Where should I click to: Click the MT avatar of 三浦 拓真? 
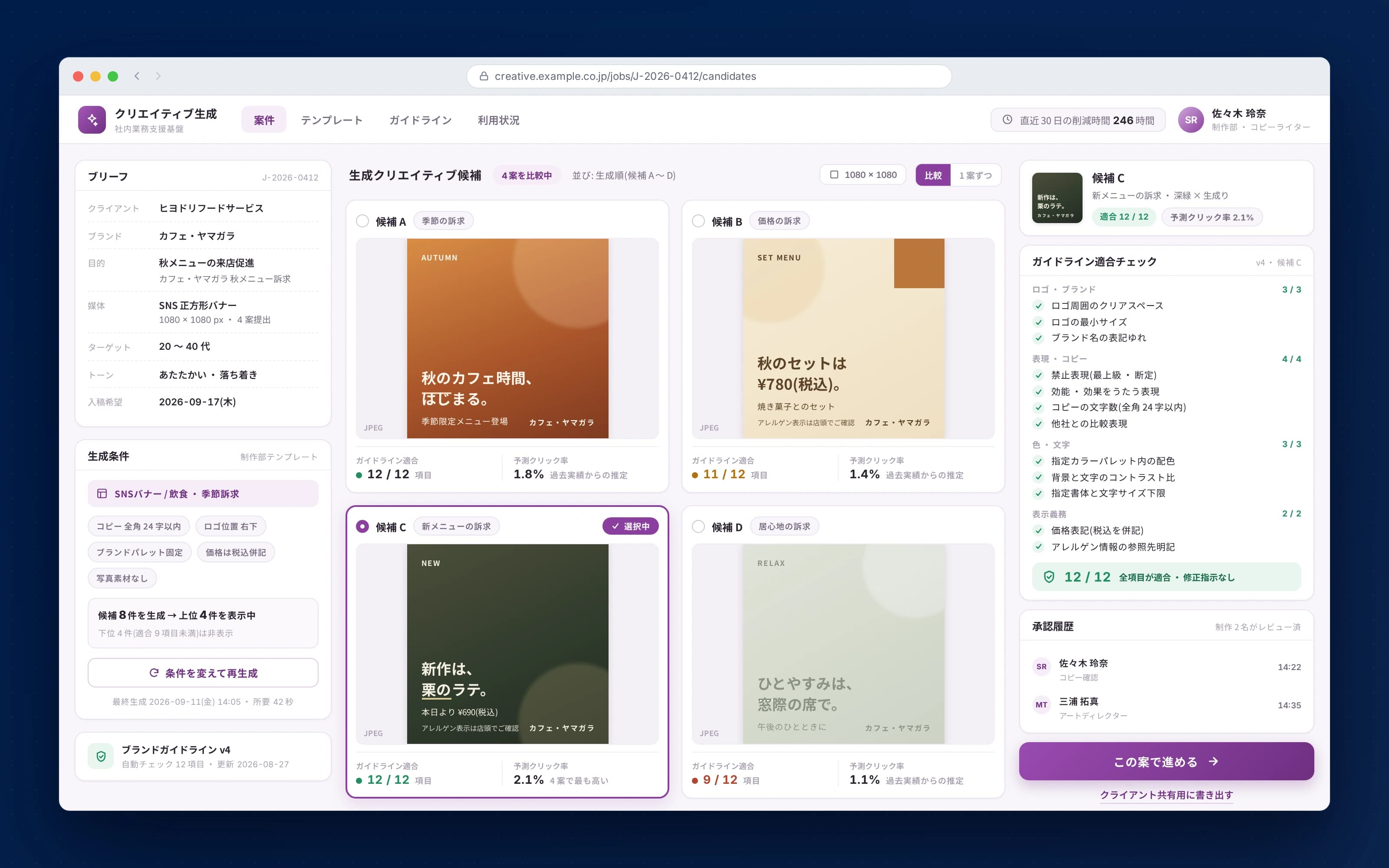click(1041, 704)
